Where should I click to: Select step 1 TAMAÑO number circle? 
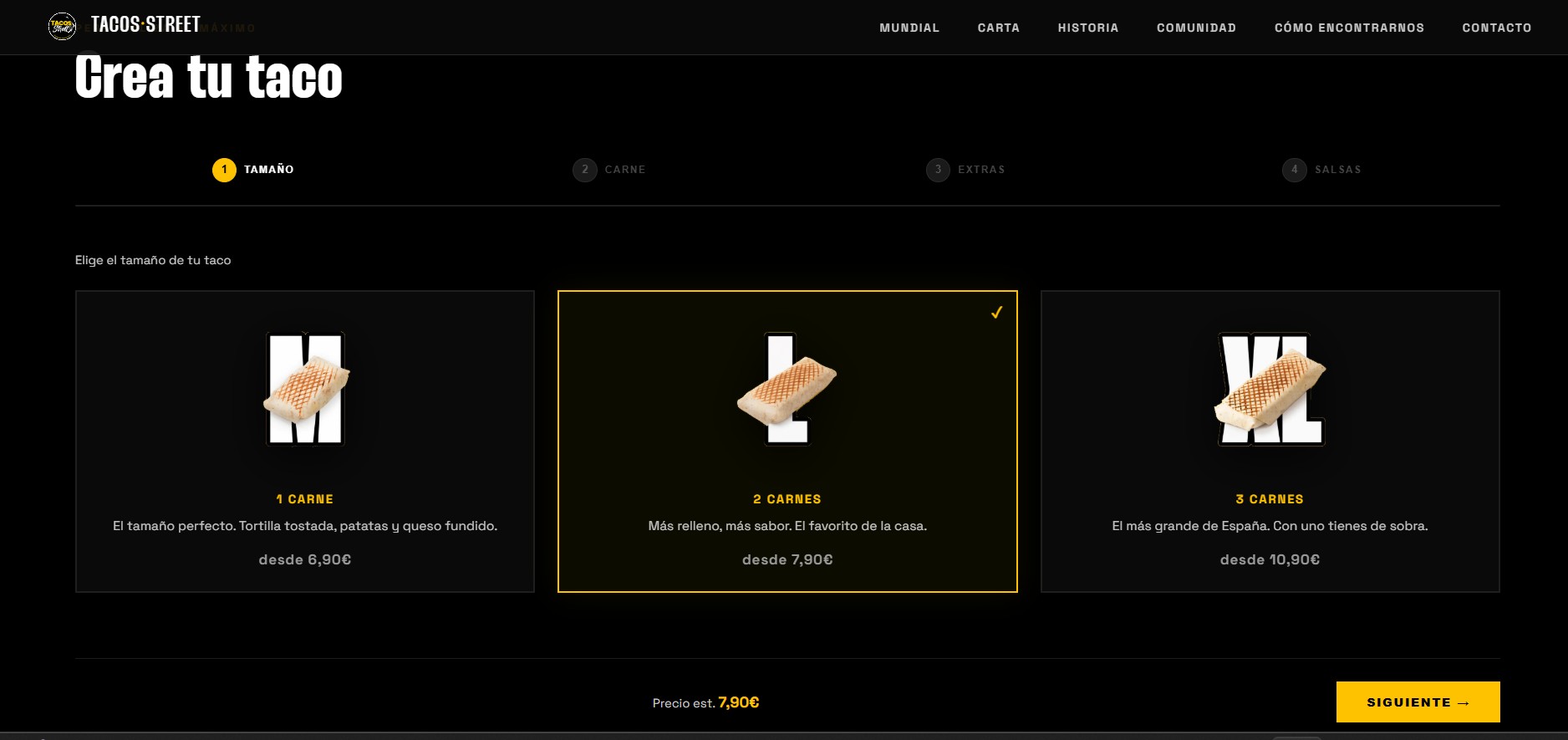pyautogui.click(x=224, y=170)
